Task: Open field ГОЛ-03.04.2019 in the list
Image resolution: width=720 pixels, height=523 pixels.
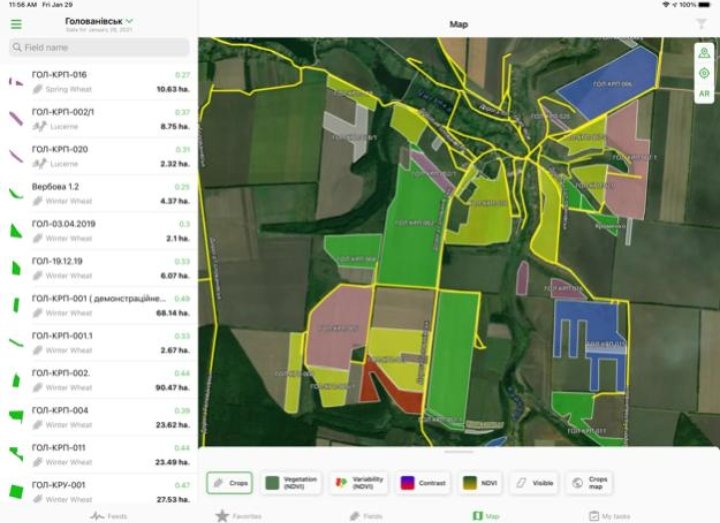Action: point(99,231)
